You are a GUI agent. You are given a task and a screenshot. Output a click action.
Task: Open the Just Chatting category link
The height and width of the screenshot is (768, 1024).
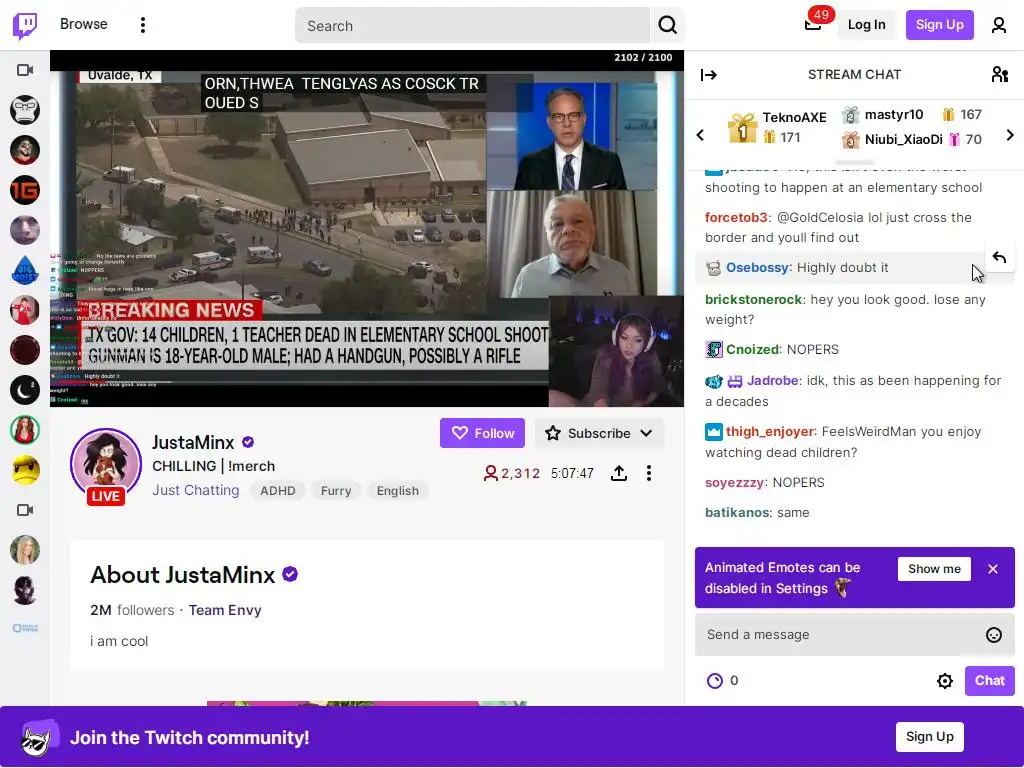(x=196, y=490)
